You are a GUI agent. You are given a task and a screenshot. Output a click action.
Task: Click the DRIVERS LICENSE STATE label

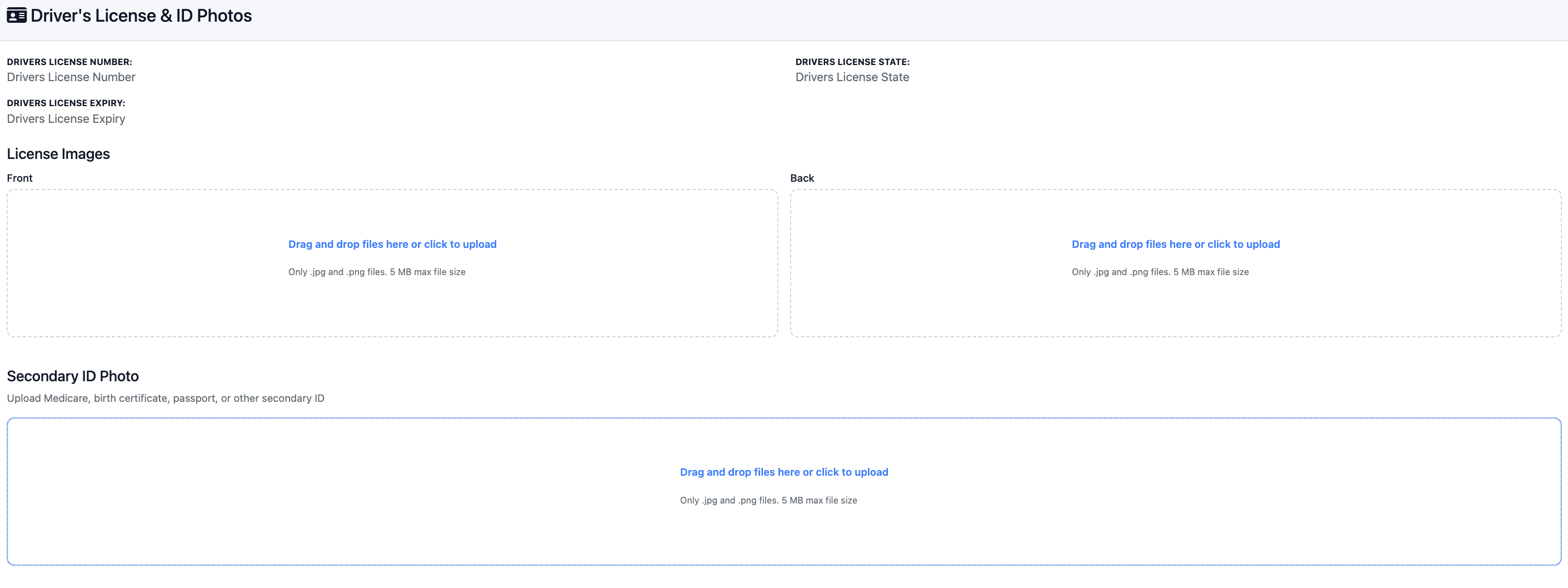tap(852, 62)
